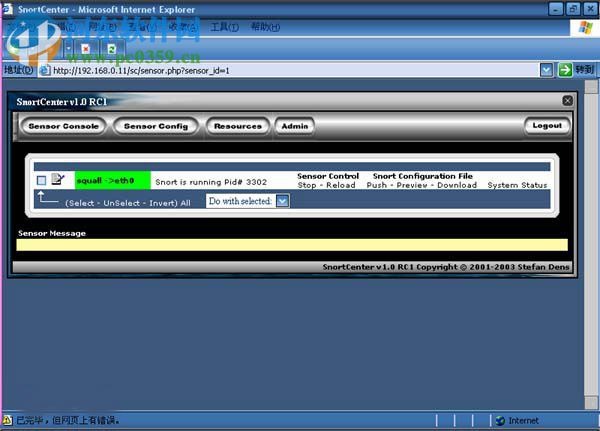Click the edit sensor pencil icon
Image resolution: width=600 pixels, height=431 pixels.
(x=58, y=179)
